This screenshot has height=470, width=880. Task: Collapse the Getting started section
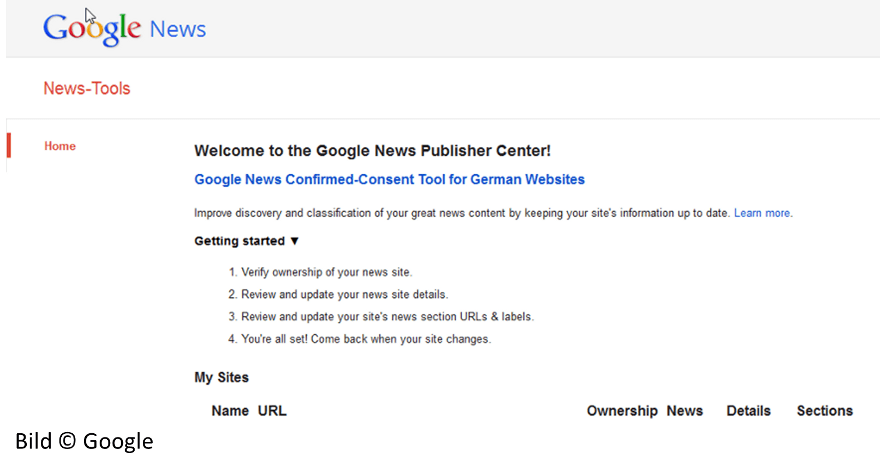click(246, 241)
